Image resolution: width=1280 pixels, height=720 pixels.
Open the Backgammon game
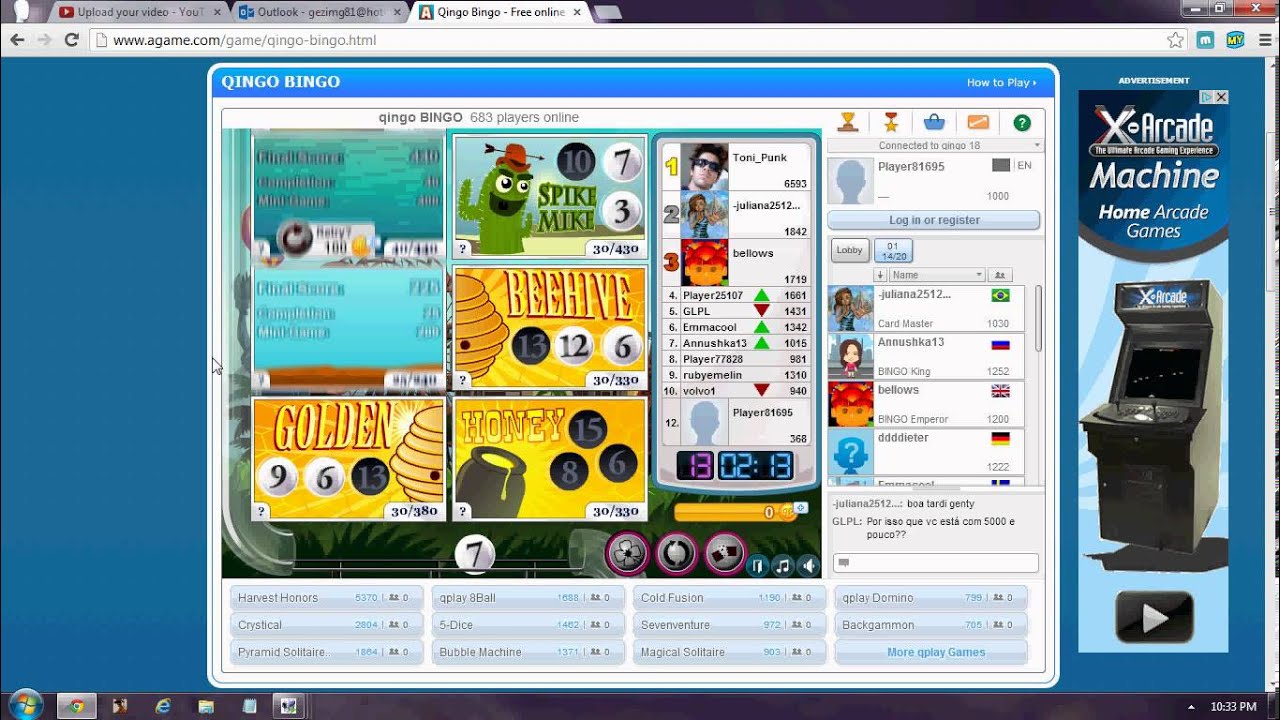[x=930, y=625]
